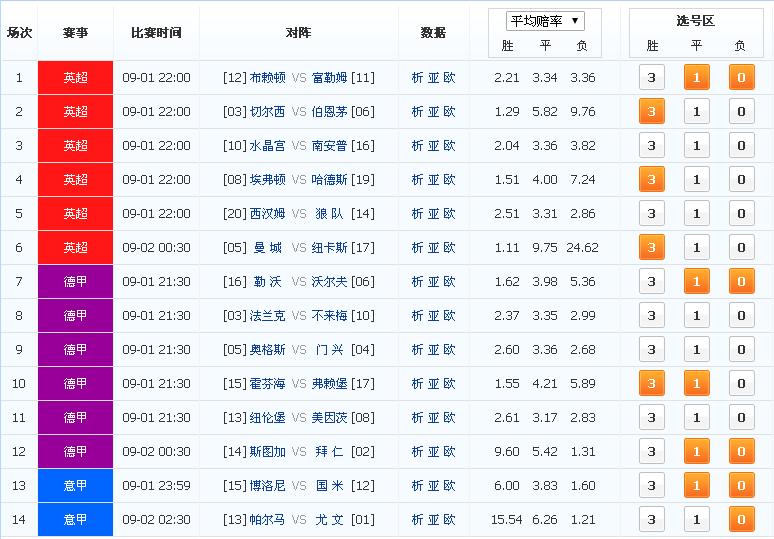Open team link 不来梅
The width and height of the screenshot is (774, 539).
click(x=329, y=315)
